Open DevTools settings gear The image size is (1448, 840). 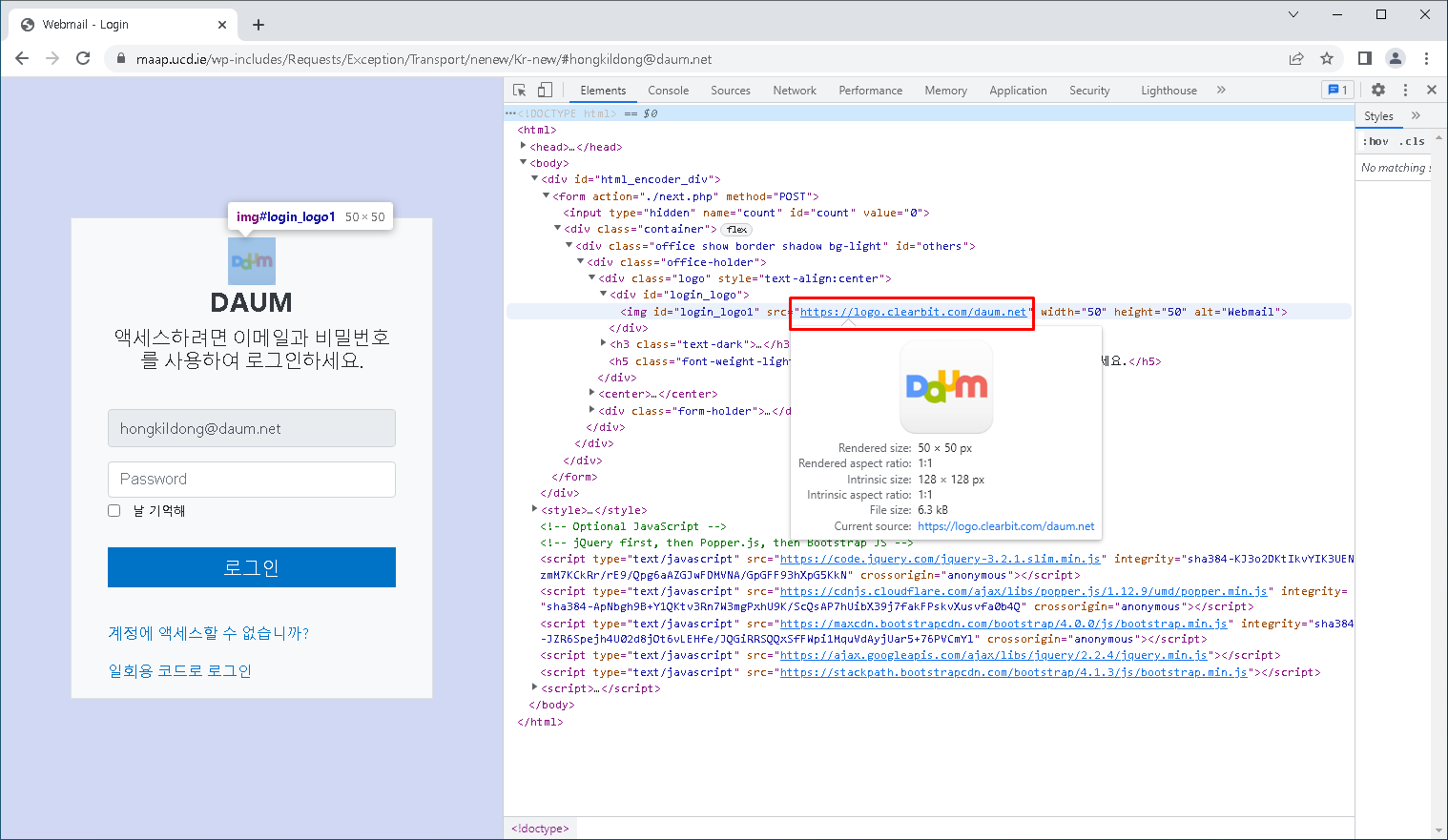pyautogui.click(x=1378, y=90)
